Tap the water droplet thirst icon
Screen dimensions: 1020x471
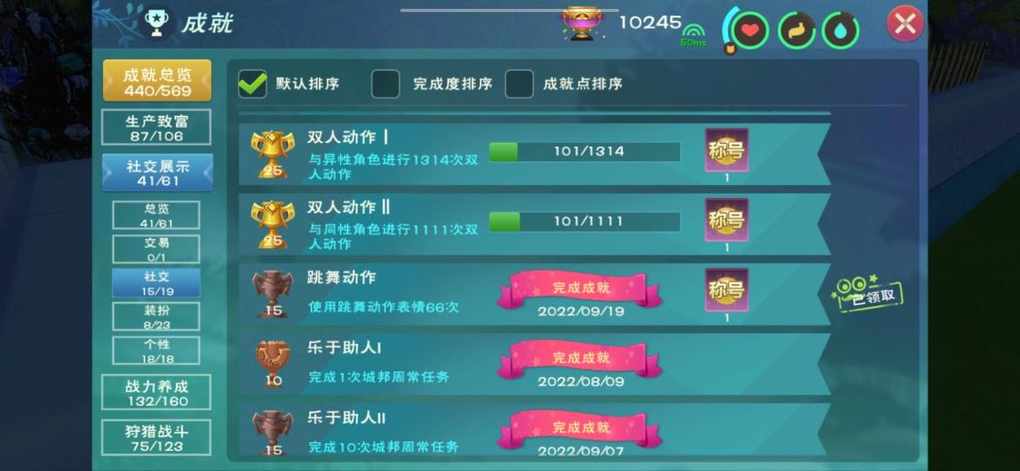point(840,30)
